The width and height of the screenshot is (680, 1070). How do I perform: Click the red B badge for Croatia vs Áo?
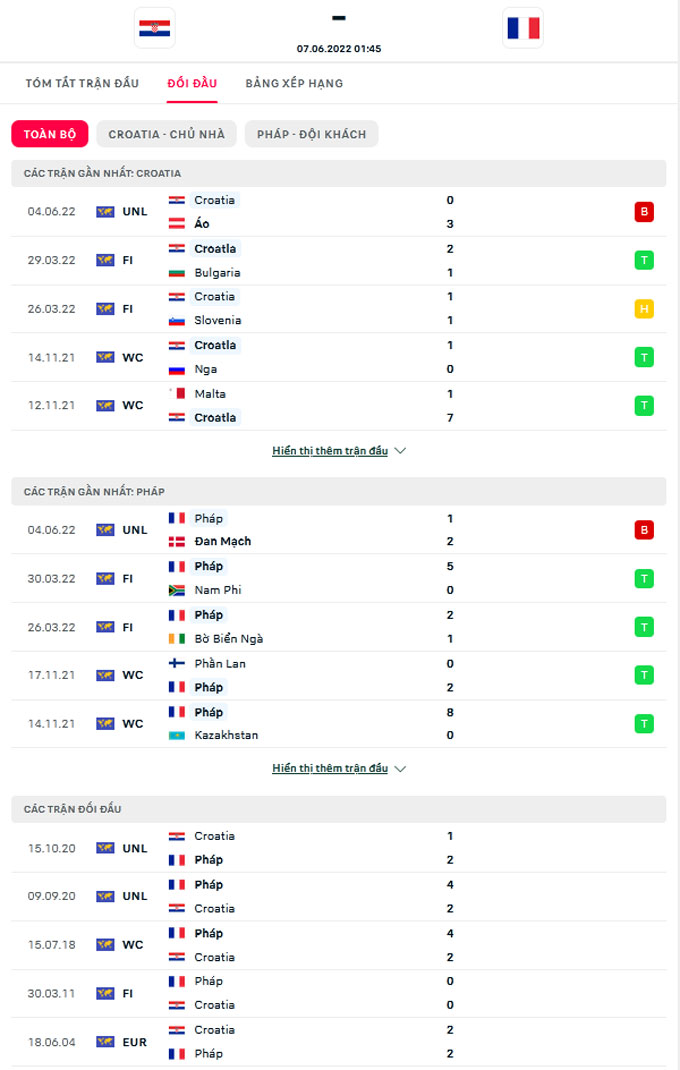644,212
